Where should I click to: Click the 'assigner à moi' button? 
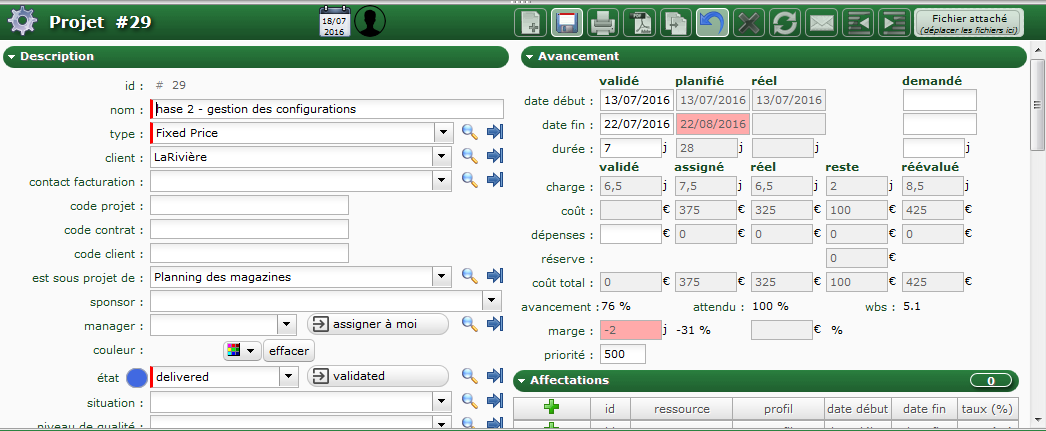377,324
